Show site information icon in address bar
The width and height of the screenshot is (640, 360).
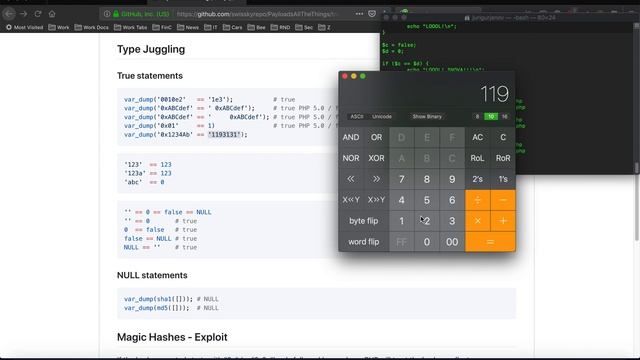(x=107, y=14)
